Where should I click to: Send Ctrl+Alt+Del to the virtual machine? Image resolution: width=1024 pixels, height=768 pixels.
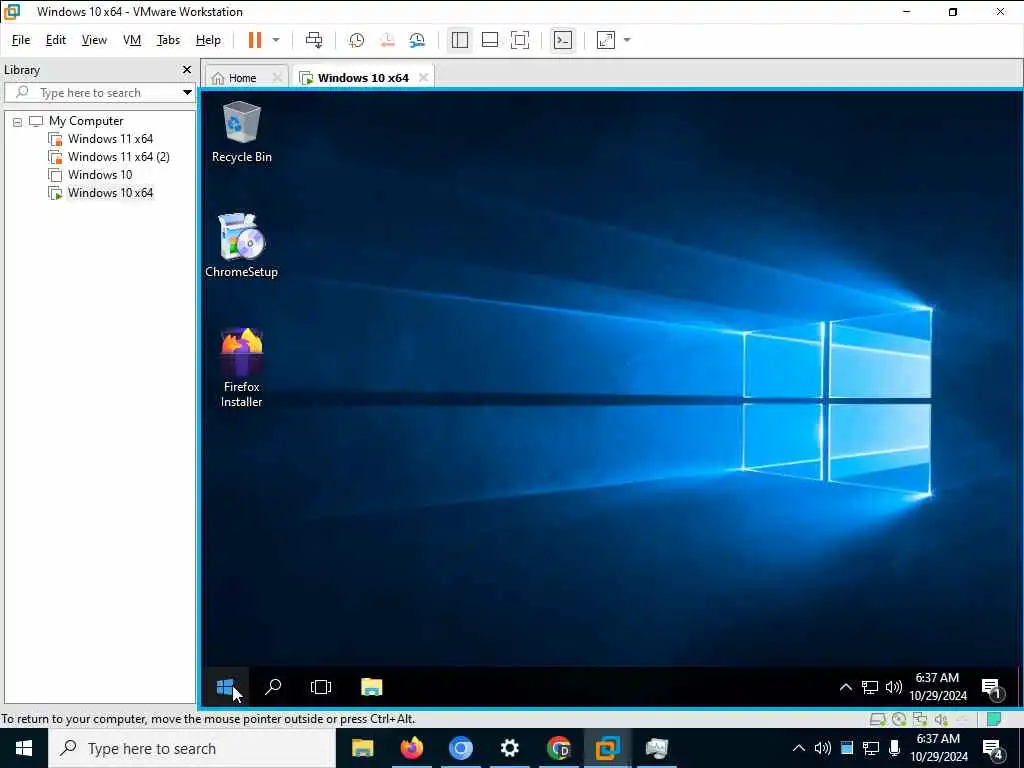point(314,40)
